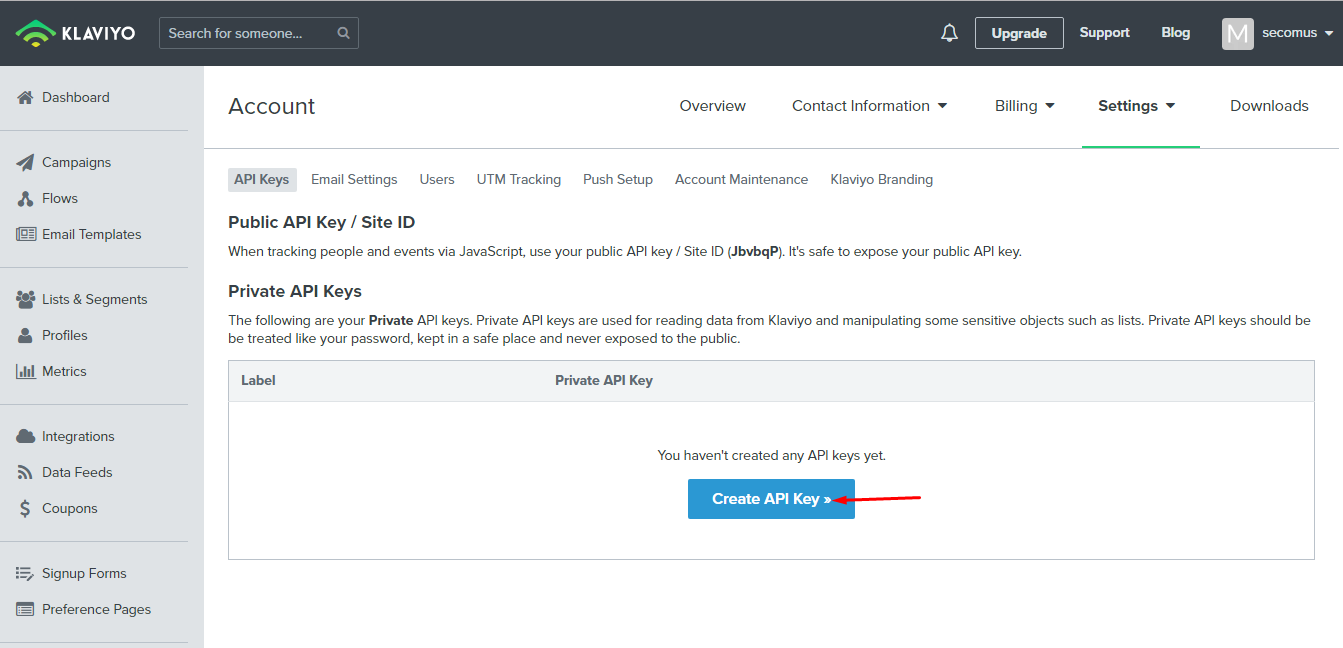
Task: Click 'Public API Key / Site ID' heading
Action: click(x=321, y=222)
